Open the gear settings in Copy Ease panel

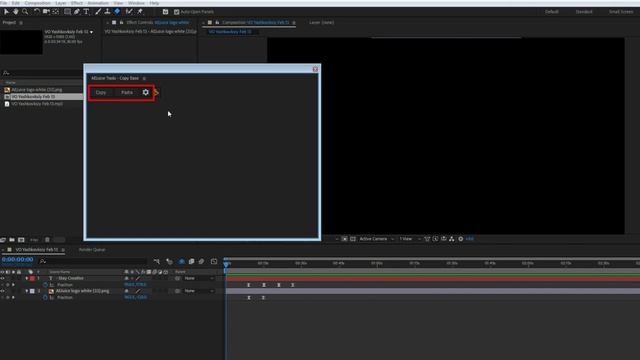(x=146, y=92)
